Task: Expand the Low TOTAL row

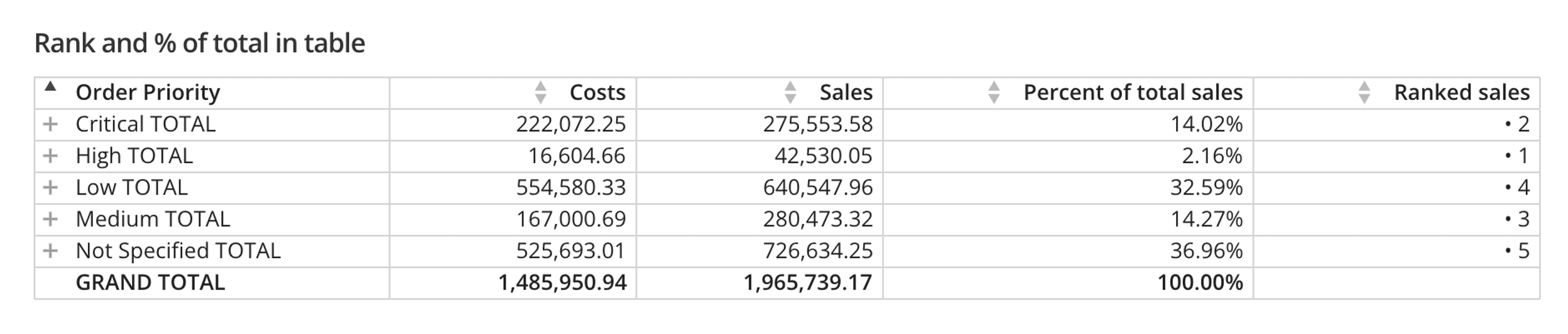Action: point(50,187)
